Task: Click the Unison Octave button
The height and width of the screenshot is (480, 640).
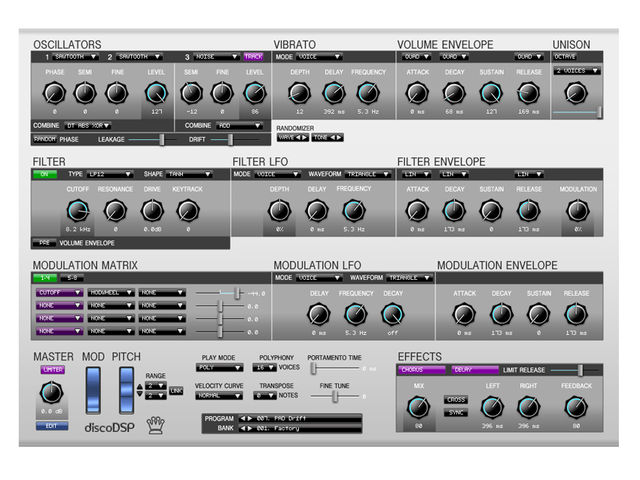Action: [565, 57]
